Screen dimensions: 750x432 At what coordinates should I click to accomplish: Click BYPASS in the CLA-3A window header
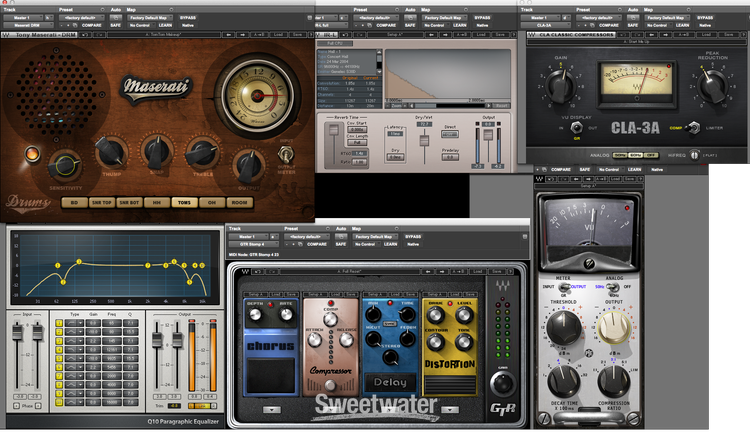click(705, 18)
